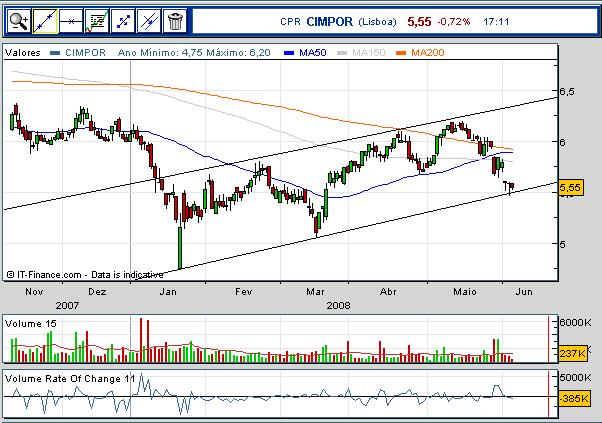Click the Abr month axis label
602x423 pixels.
pyautogui.click(x=388, y=292)
